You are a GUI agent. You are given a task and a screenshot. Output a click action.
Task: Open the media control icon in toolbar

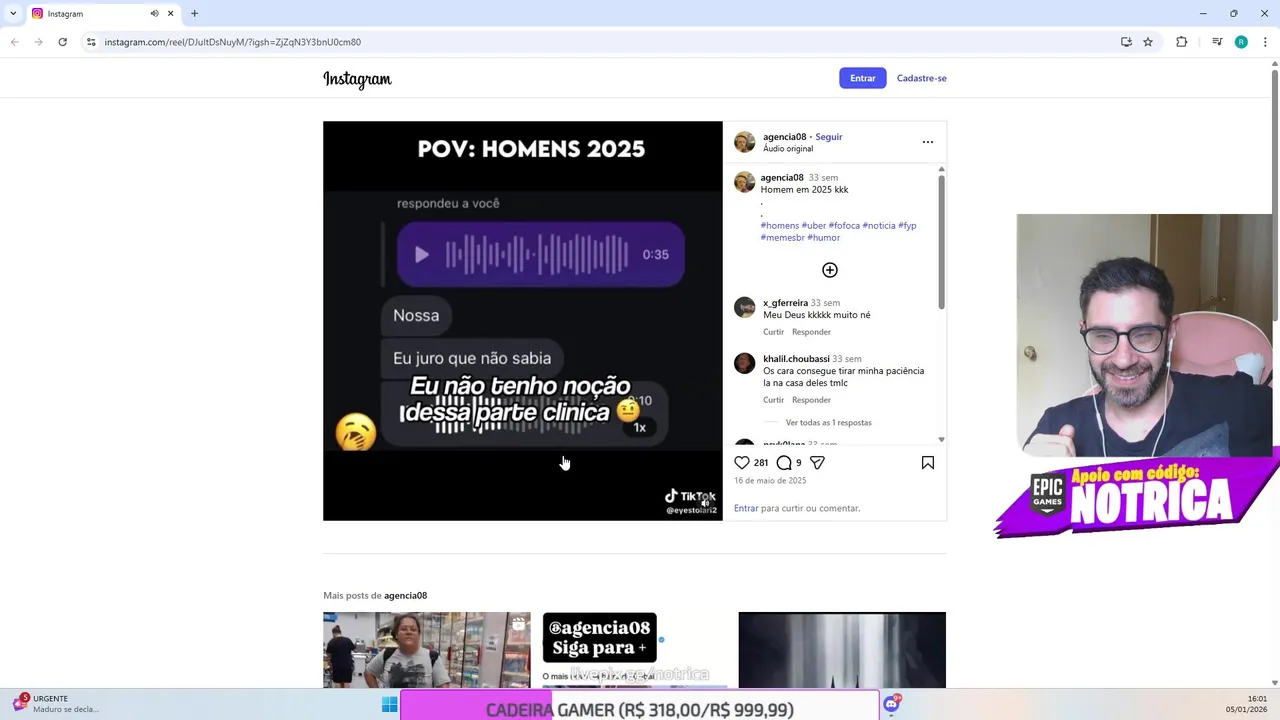tap(1217, 42)
